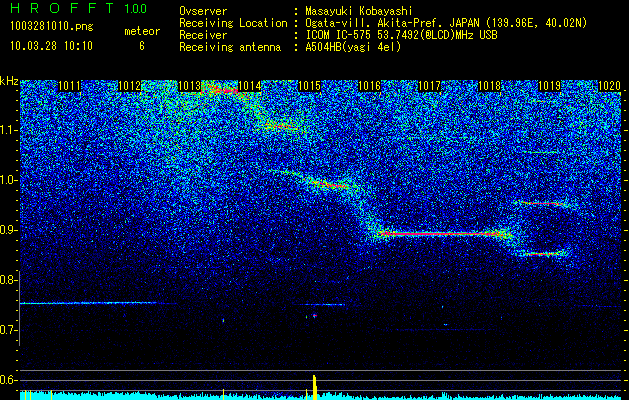Click the 1020 time marker

coord(609,86)
